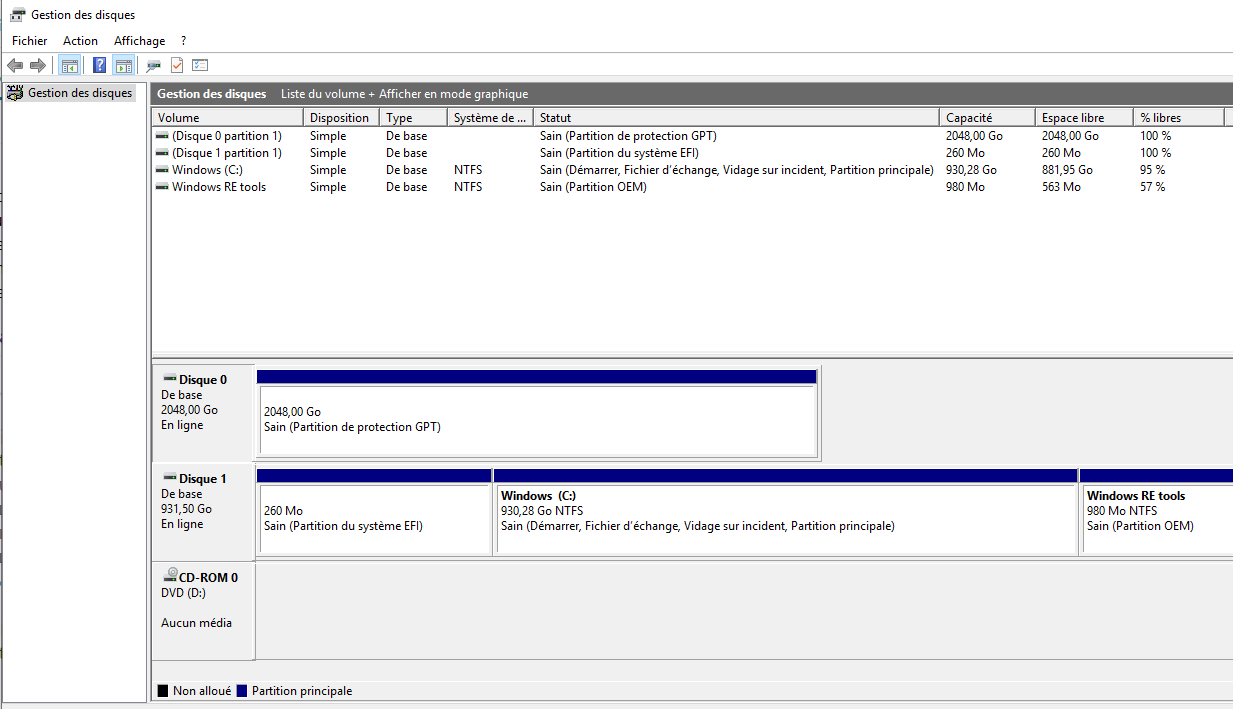Toggle the action pane toolbar button
Viewport: 1233px width, 709px height.
coord(123,66)
